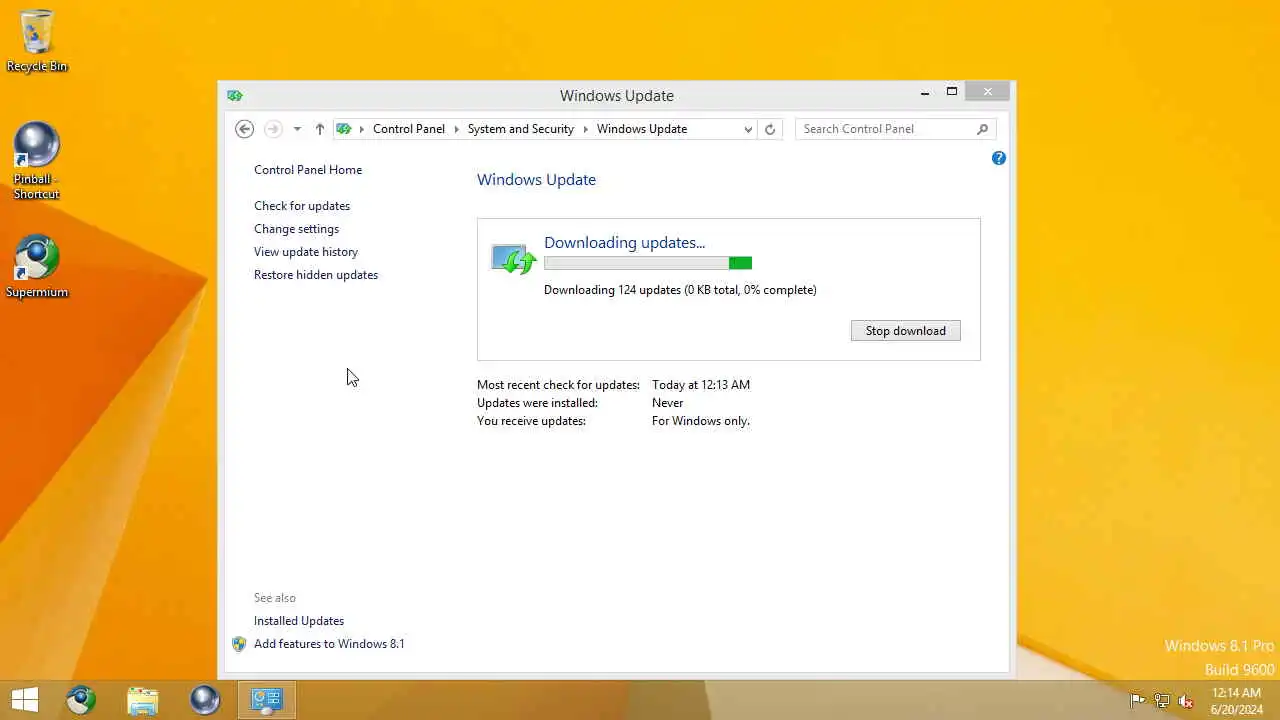
Task: Select the Supermium desktop icon
Action: coord(37,267)
